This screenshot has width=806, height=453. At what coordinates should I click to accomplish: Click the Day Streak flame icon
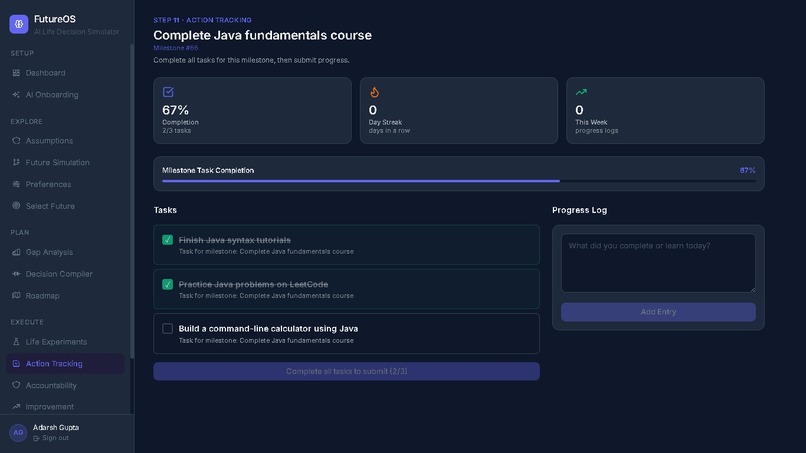(374, 92)
